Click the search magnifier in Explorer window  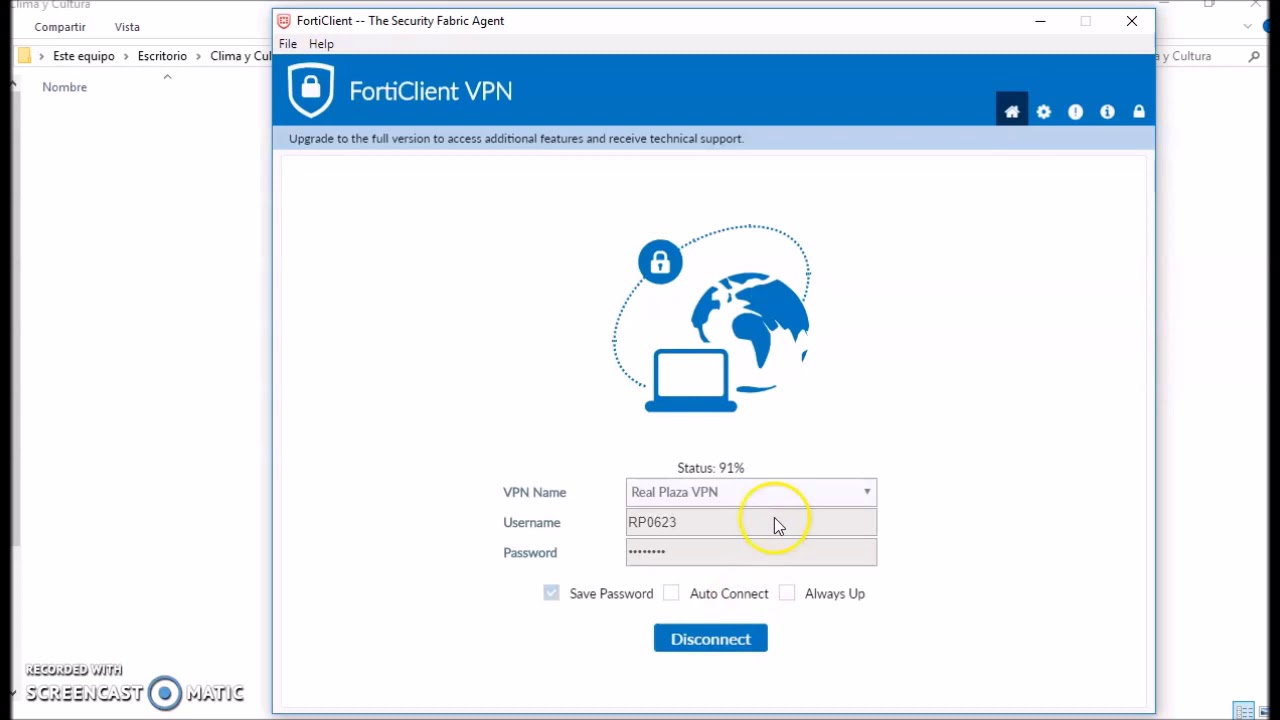1255,56
